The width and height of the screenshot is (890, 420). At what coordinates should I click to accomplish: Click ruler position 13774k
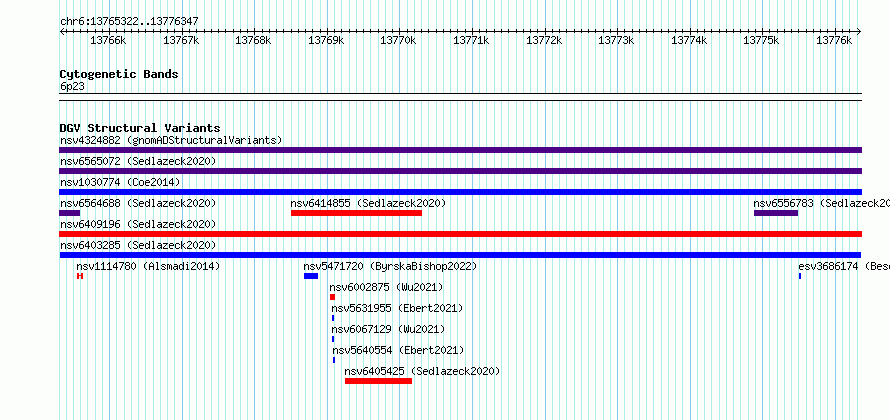pyautogui.click(x=690, y=40)
